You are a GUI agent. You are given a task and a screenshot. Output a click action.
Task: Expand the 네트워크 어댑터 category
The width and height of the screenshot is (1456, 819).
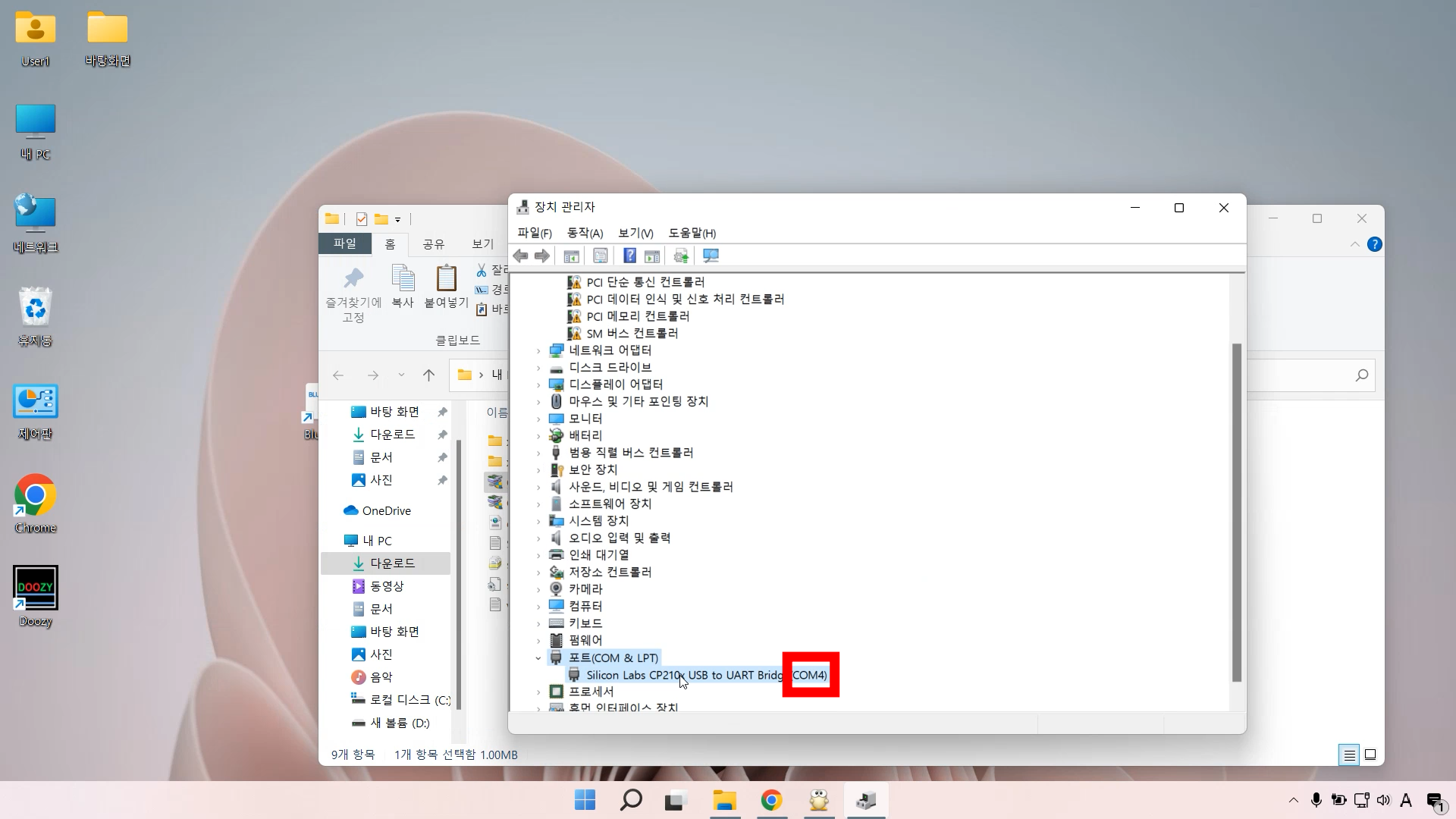click(538, 350)
